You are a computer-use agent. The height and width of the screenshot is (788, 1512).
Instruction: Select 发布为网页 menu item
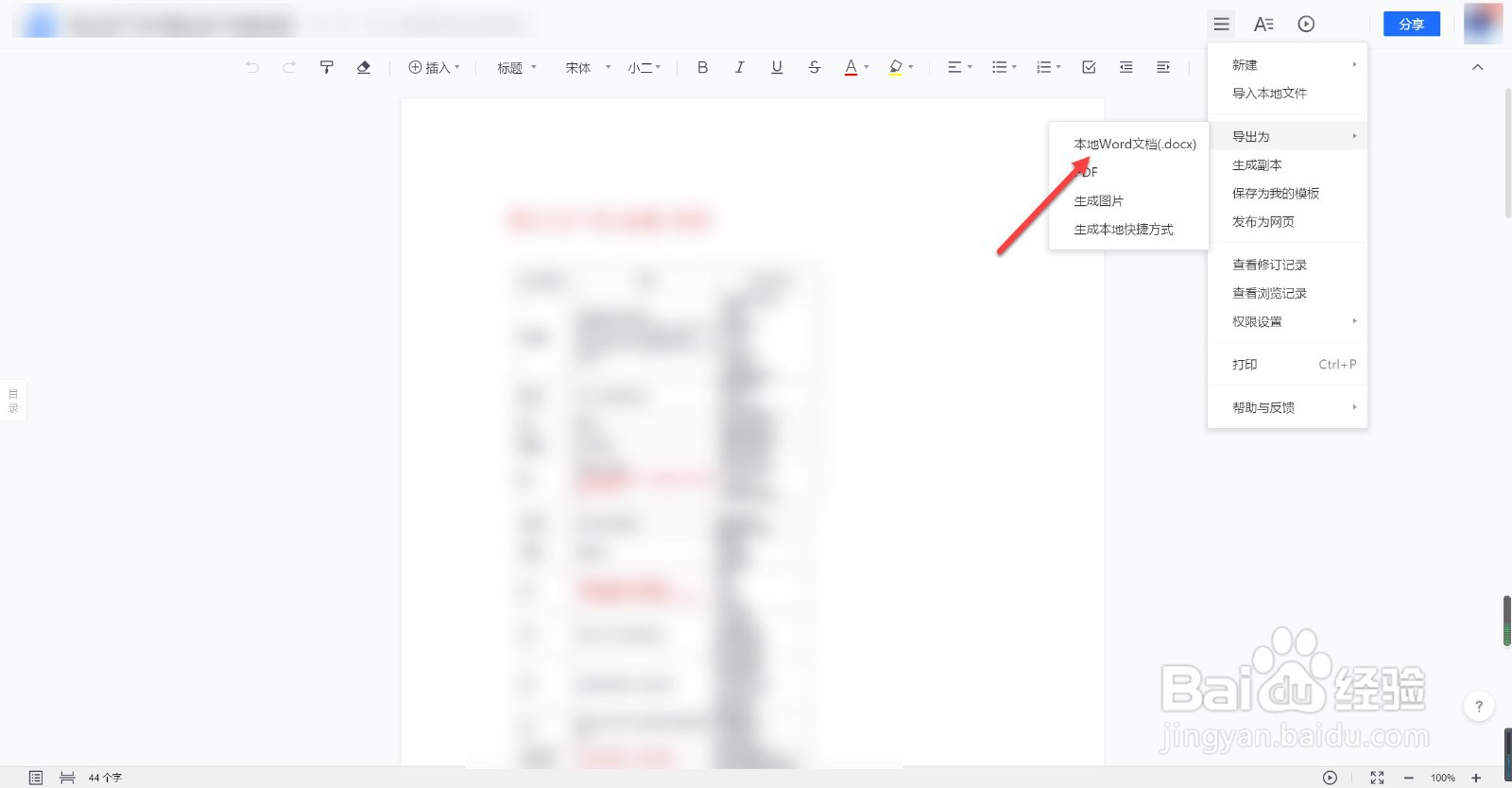coord(1287,221)
